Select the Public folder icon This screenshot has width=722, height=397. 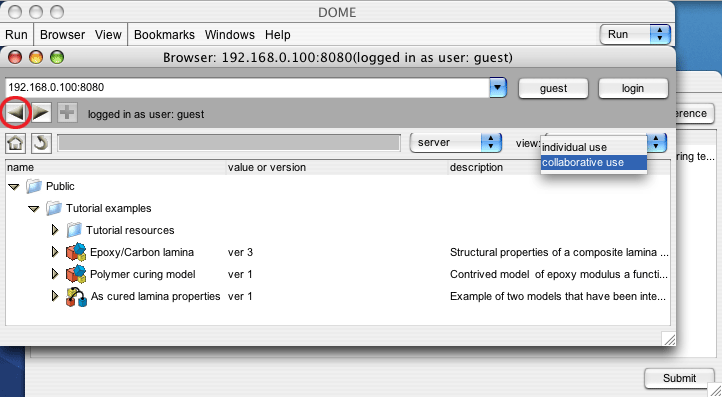[x=34, y=186]
